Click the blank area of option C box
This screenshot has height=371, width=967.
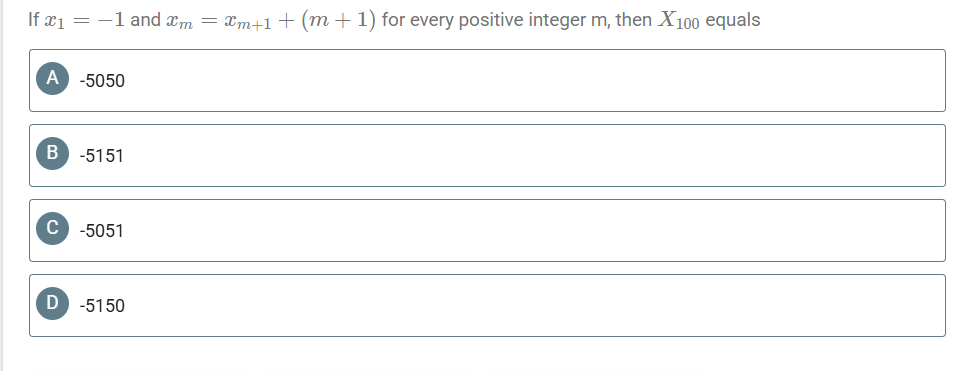click(x=530, y=231)
